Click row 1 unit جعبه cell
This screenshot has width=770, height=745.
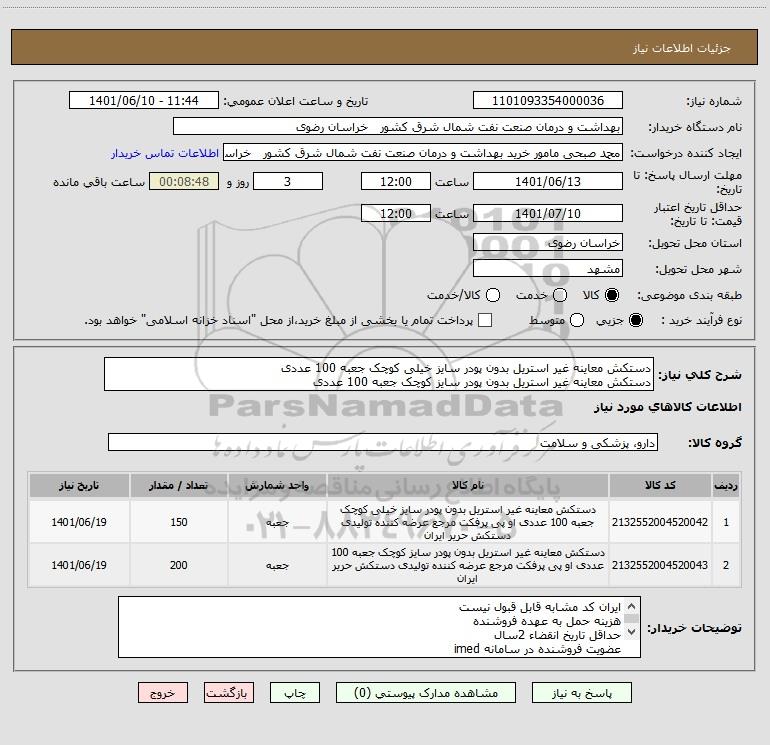(x=277, y=522)
